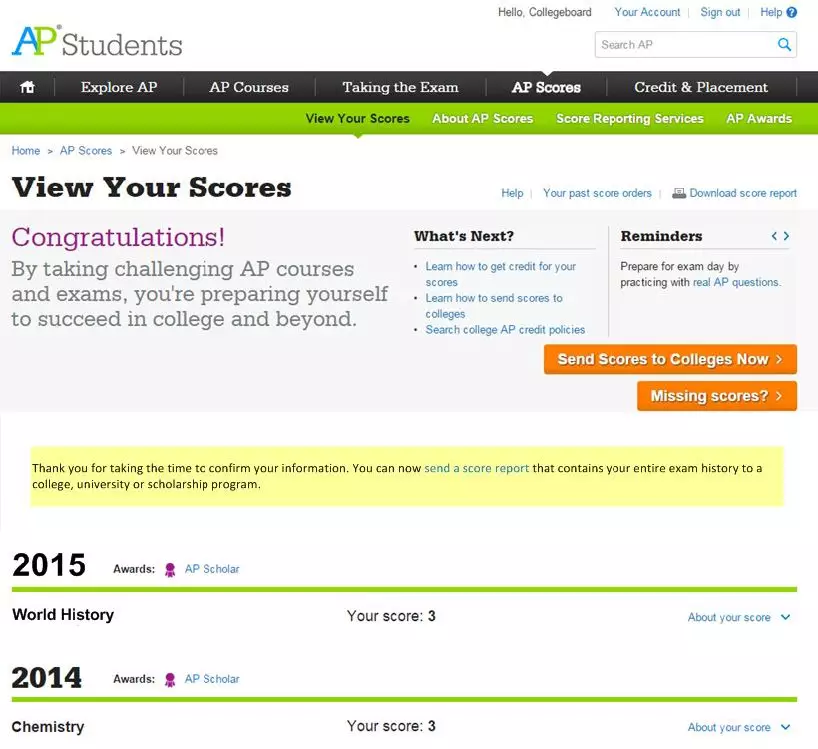Click the Hello, Collegeboard greeting
Image resolution: width=818 pixels, height=749 pixels.
coord(545,12)
